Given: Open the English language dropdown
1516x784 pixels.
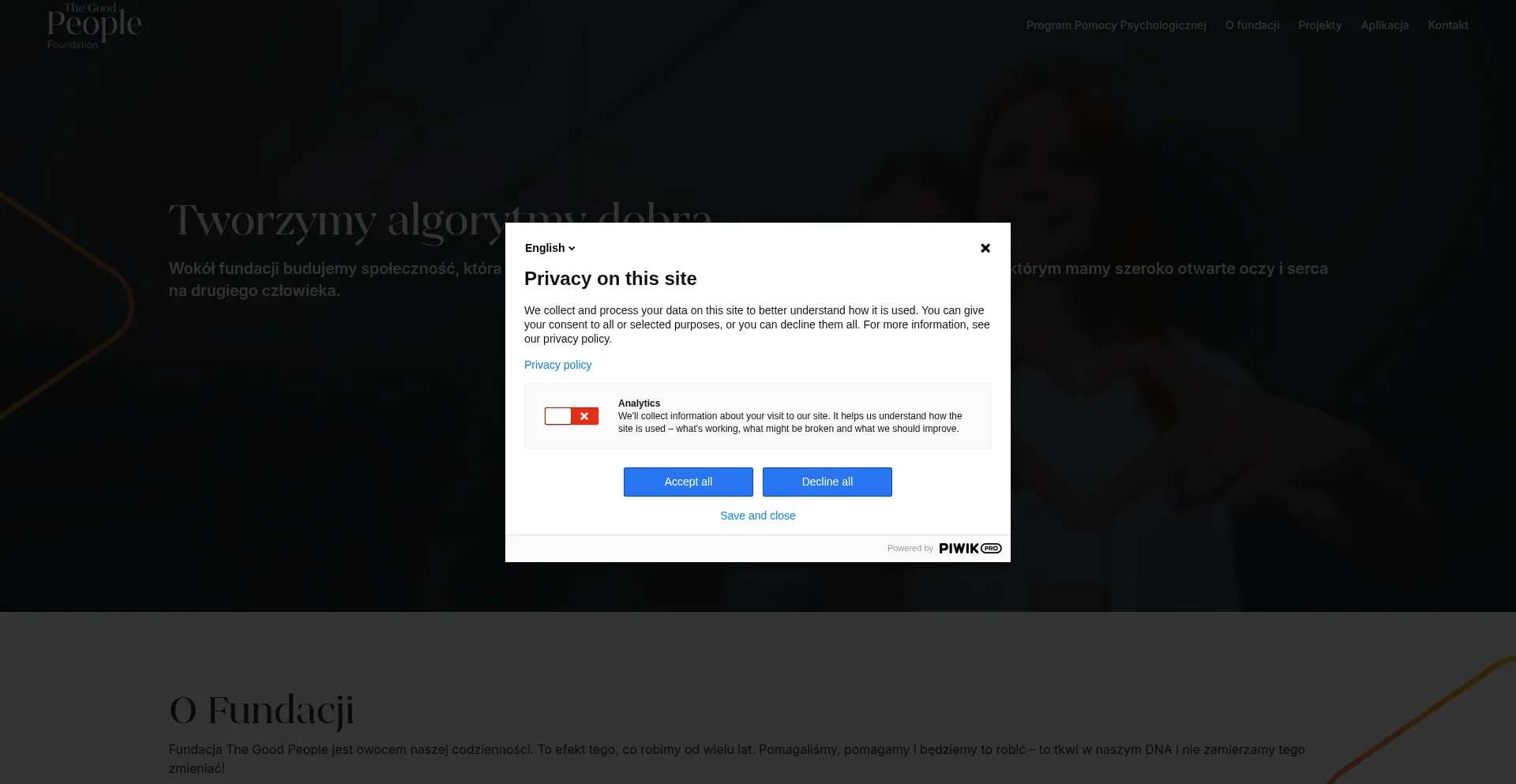Looking at the screenshot, I should pos(550,248).
